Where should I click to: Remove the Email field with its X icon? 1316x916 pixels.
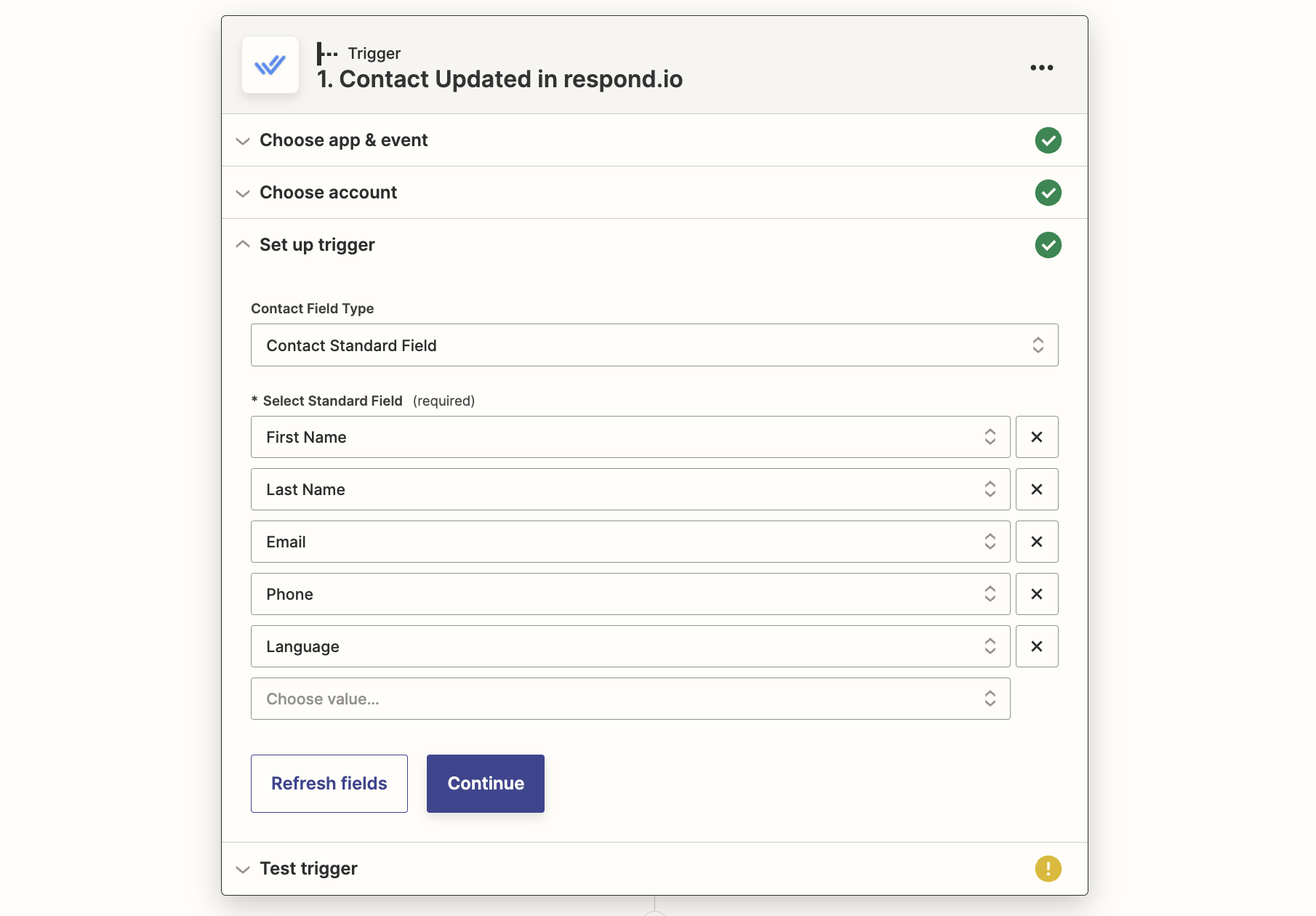[1037, 542]
